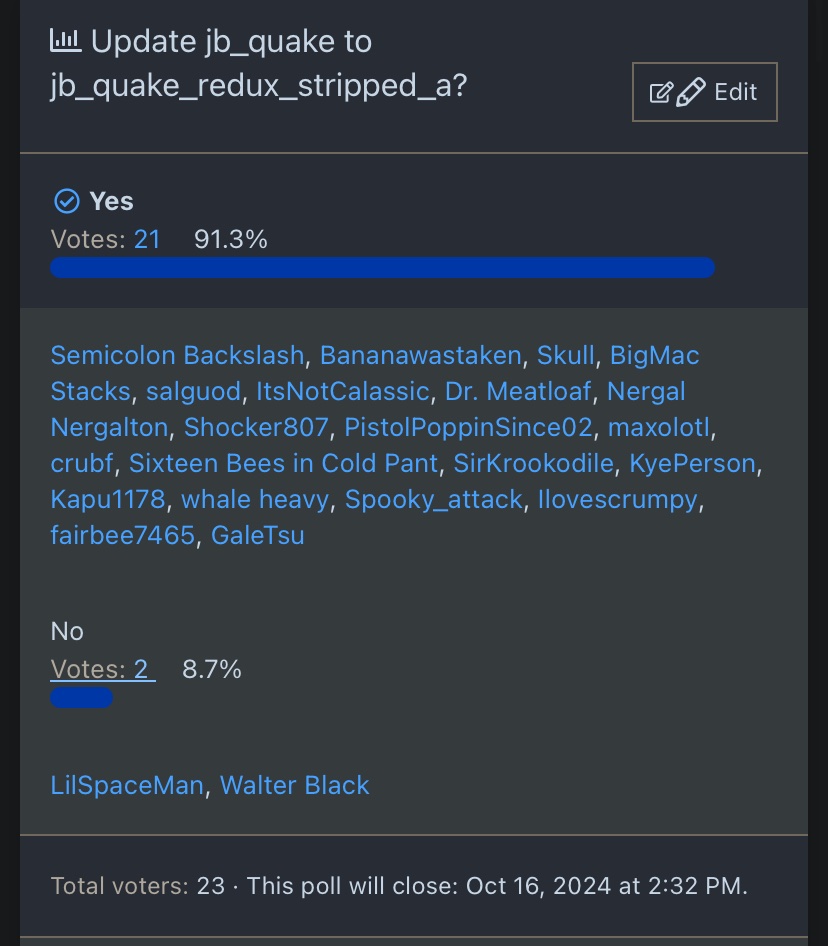Click the Walter Black voter link
828x946 pixels.
(294, 786)
